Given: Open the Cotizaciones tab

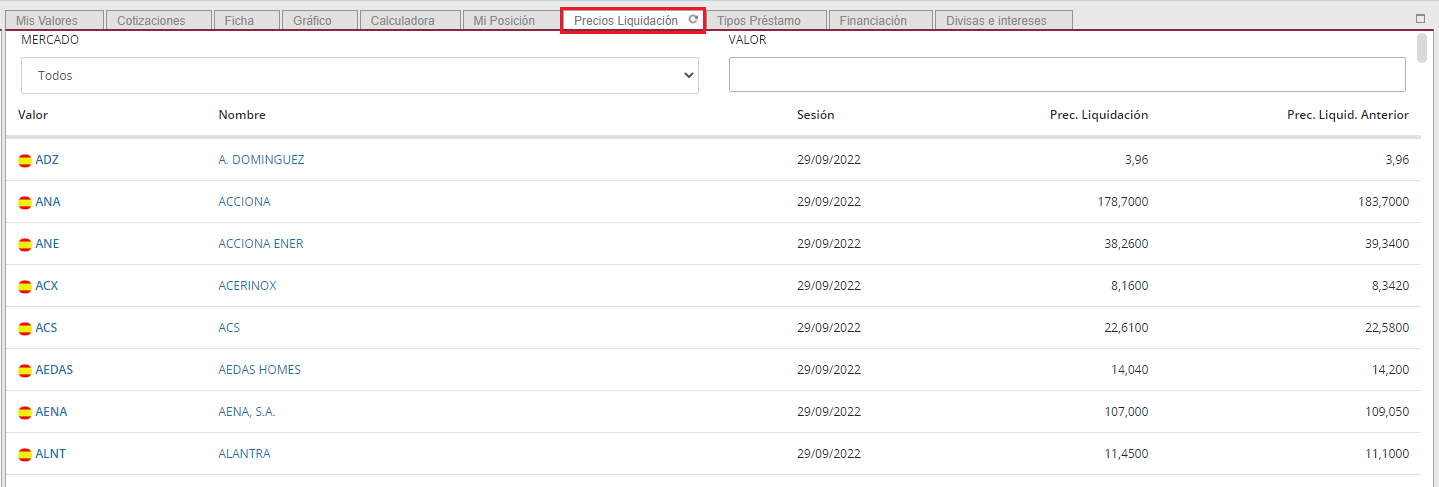Looking at the screenshot, I should point(159,20).
